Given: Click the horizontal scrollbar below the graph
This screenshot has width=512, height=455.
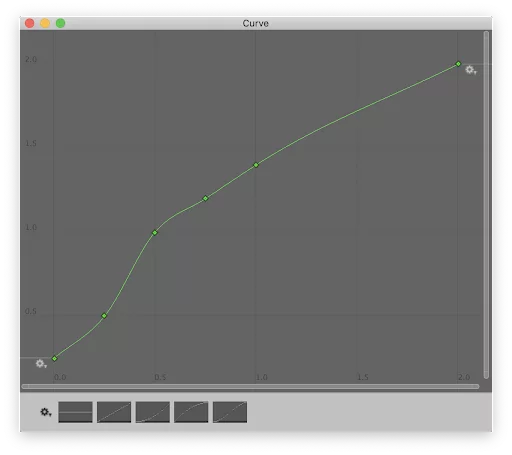Looking at the screenshot, I should coord(250,386).
